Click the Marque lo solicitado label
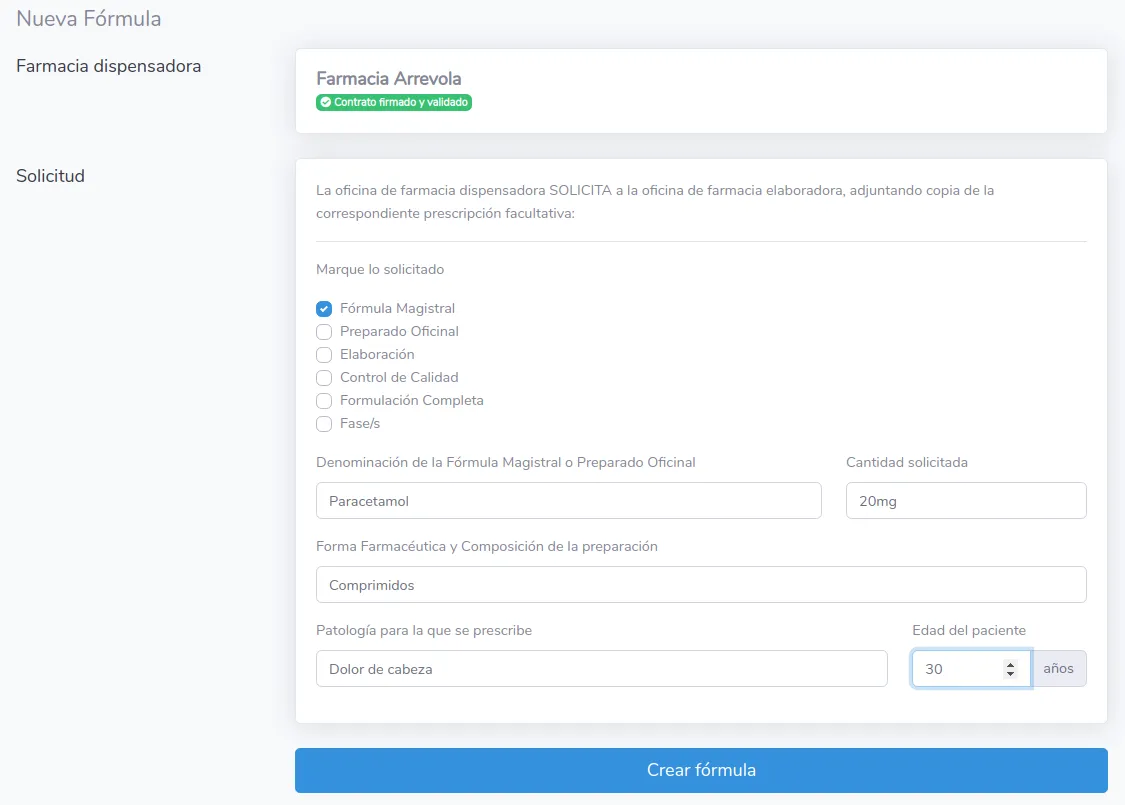Image resolution: width=1125 pixels, height=805 pixels. point(380,270)
